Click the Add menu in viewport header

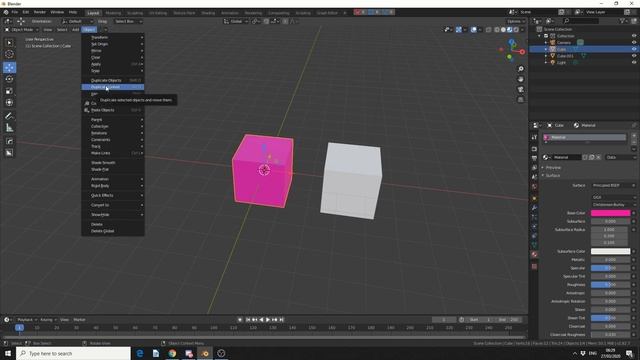(76, 30)
